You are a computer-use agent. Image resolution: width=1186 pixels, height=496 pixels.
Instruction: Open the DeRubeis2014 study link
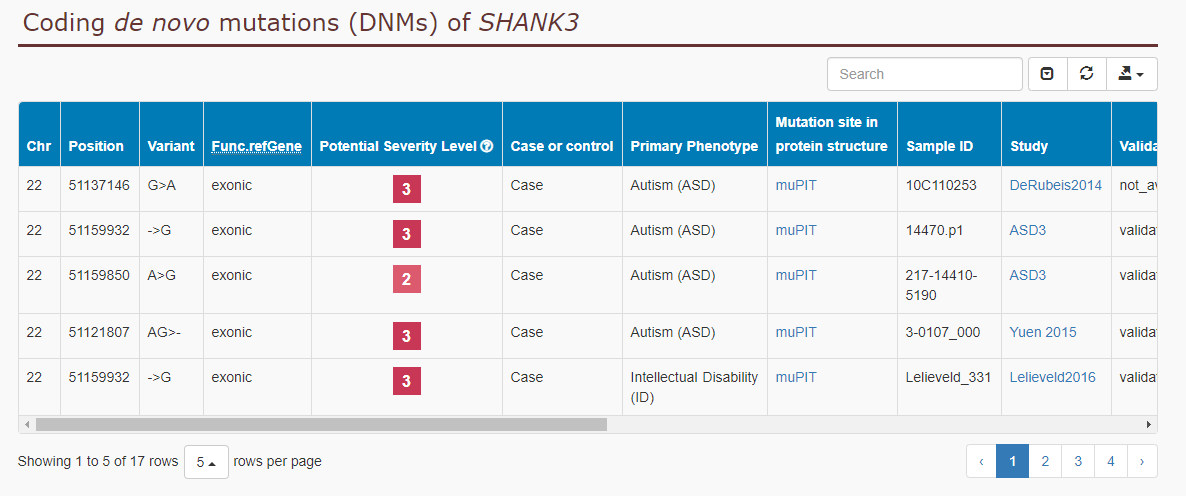tap(1055, 185)
